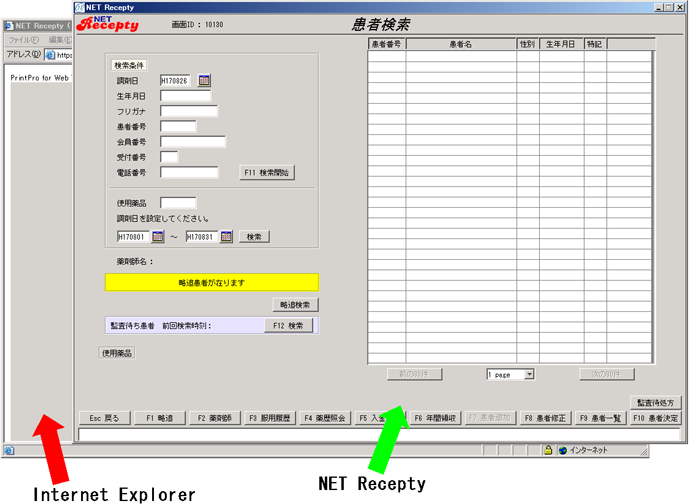Click F8 患者修正 function button
The image size is (689, 504).
tap(545, 418)
